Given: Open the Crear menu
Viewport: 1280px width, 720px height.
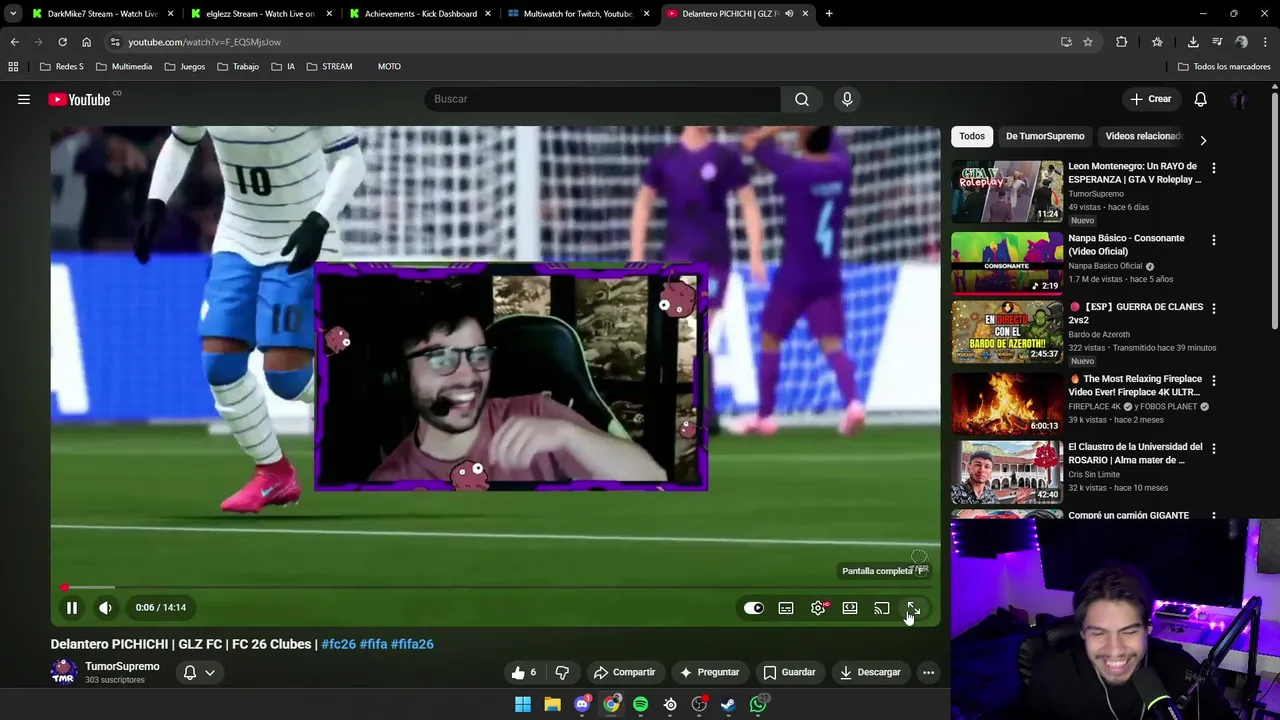Looking at the screenshot, I should [1150, 99].
